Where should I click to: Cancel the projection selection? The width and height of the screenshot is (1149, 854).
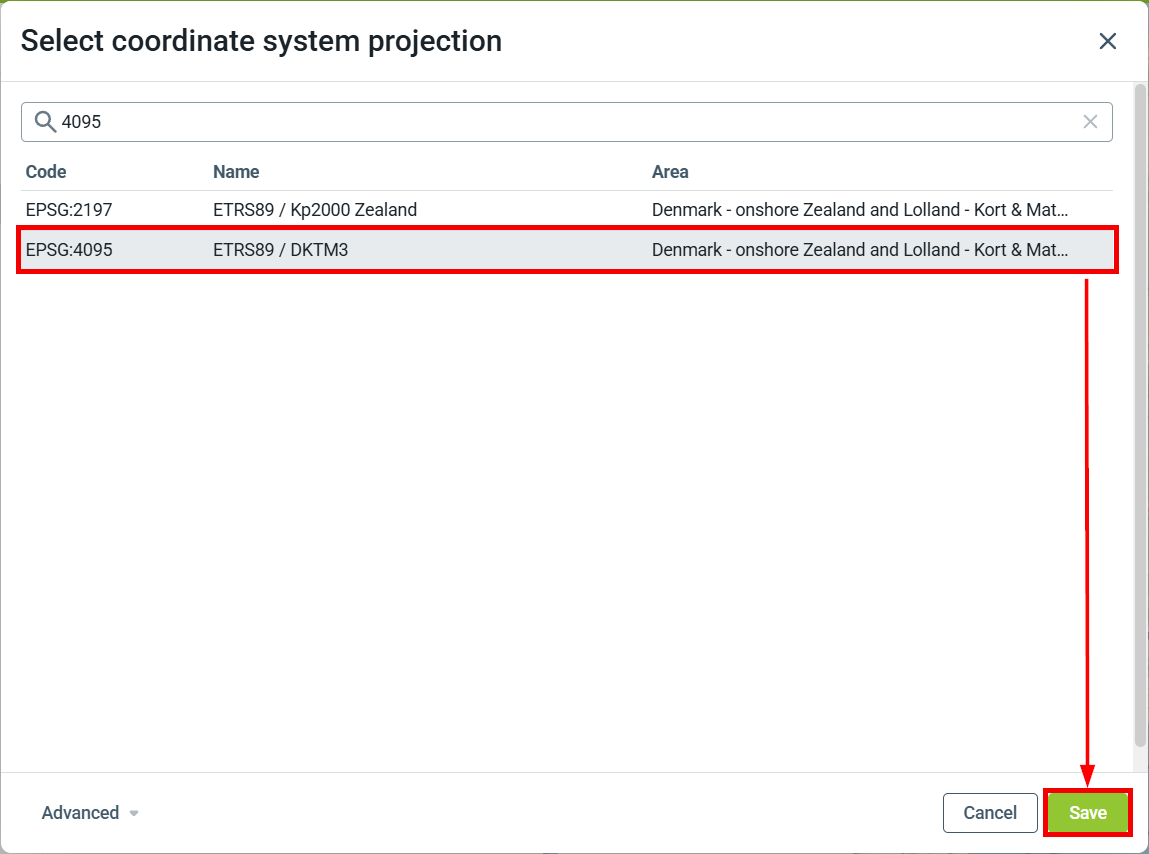pyautogui.click(x=990, y=812)
